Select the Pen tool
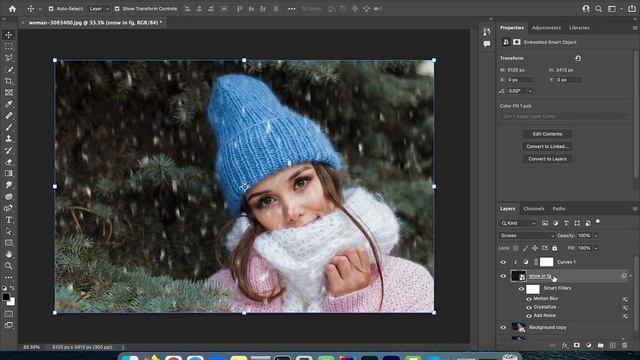Screen dimensions: 640x360 pos(9,208)
